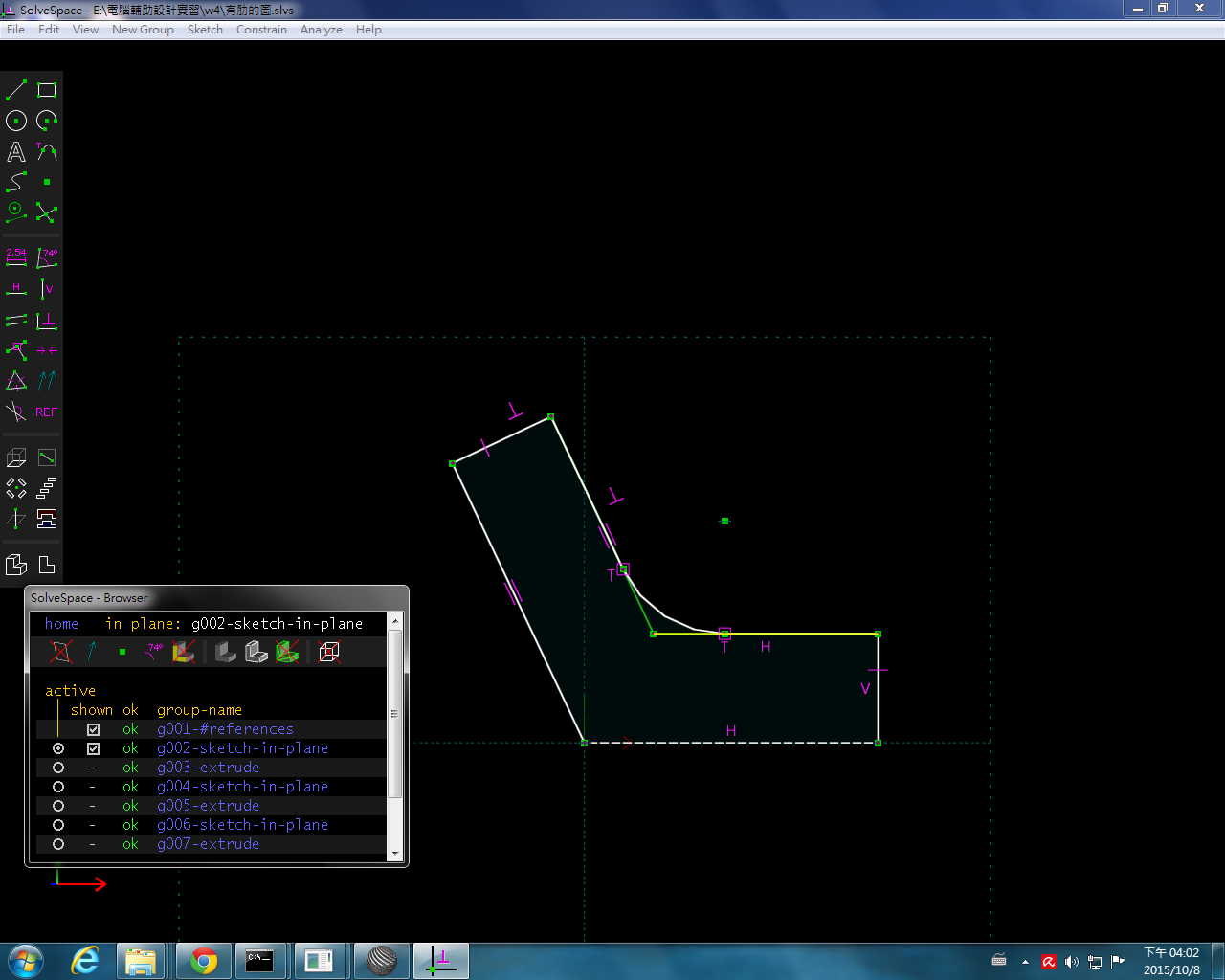Open g003-extrude group link
The image size is (1225, 980).
(x=208, y=768)
